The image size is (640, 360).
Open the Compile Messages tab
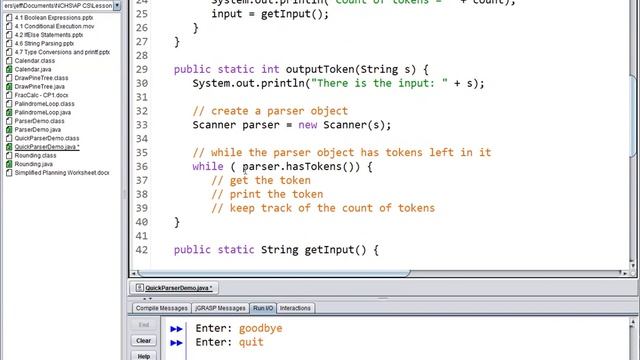[x=162, y=308]
